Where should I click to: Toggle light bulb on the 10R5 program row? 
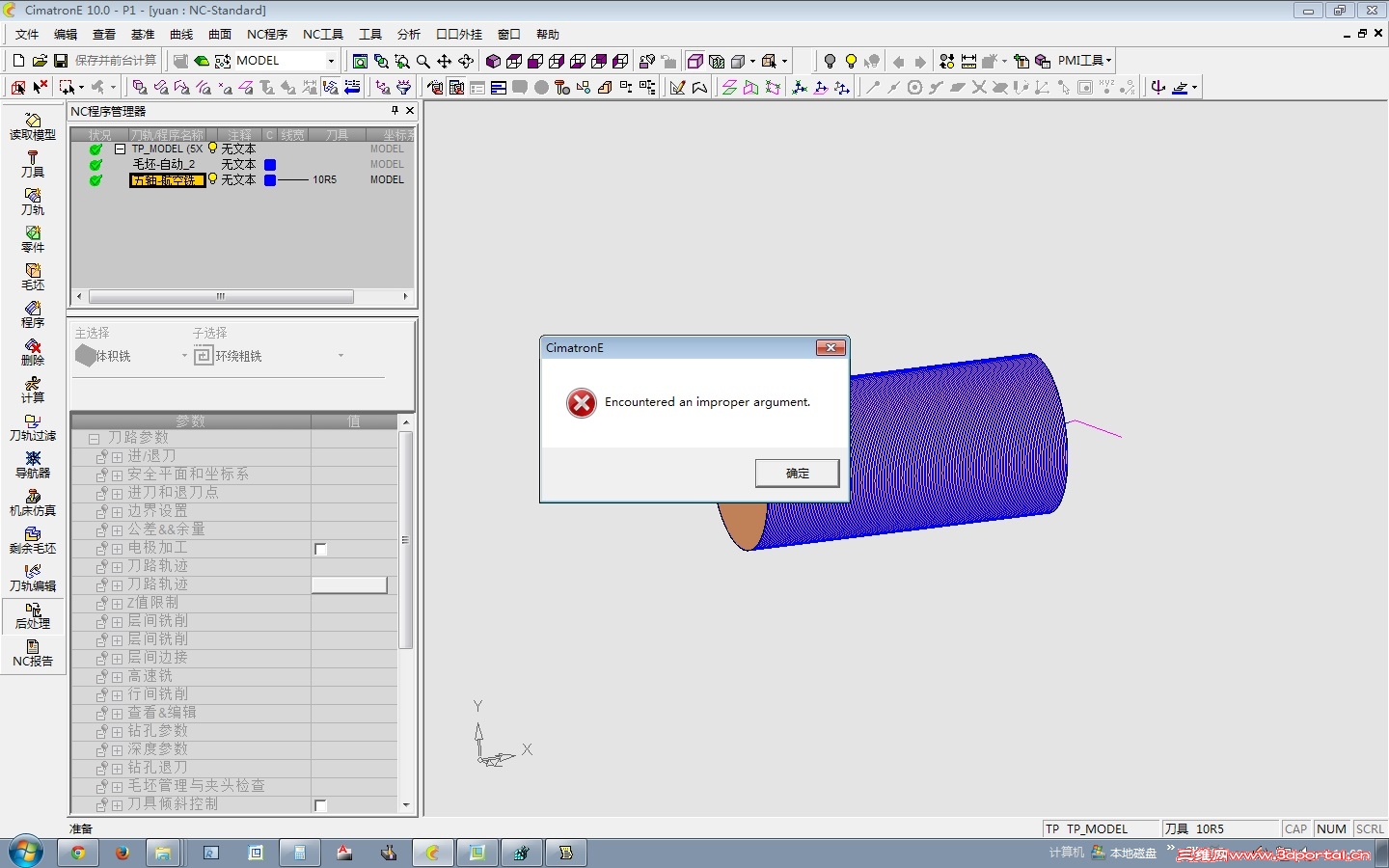[213, 179]
